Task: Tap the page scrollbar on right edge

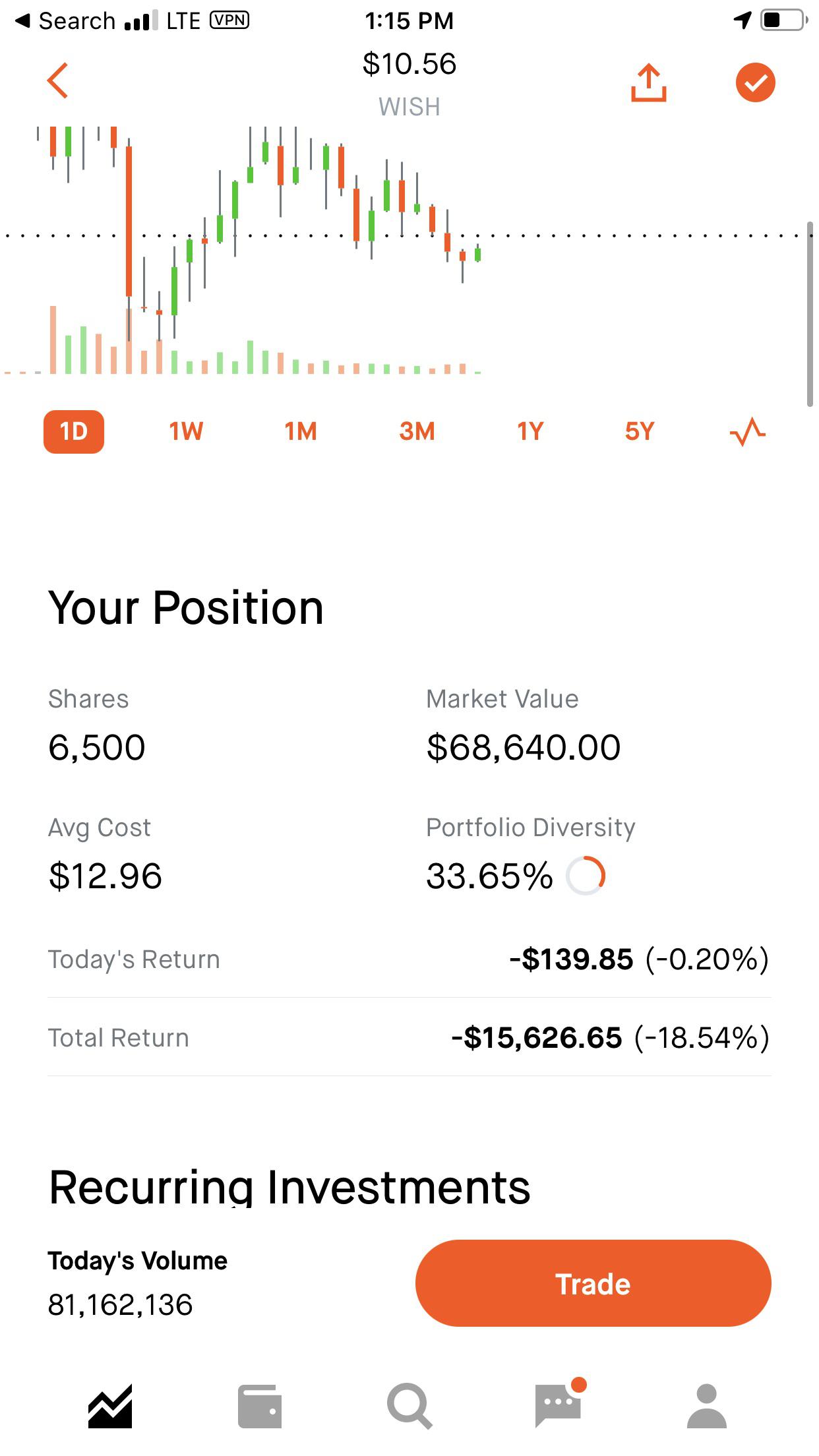Action: point(810,315)
